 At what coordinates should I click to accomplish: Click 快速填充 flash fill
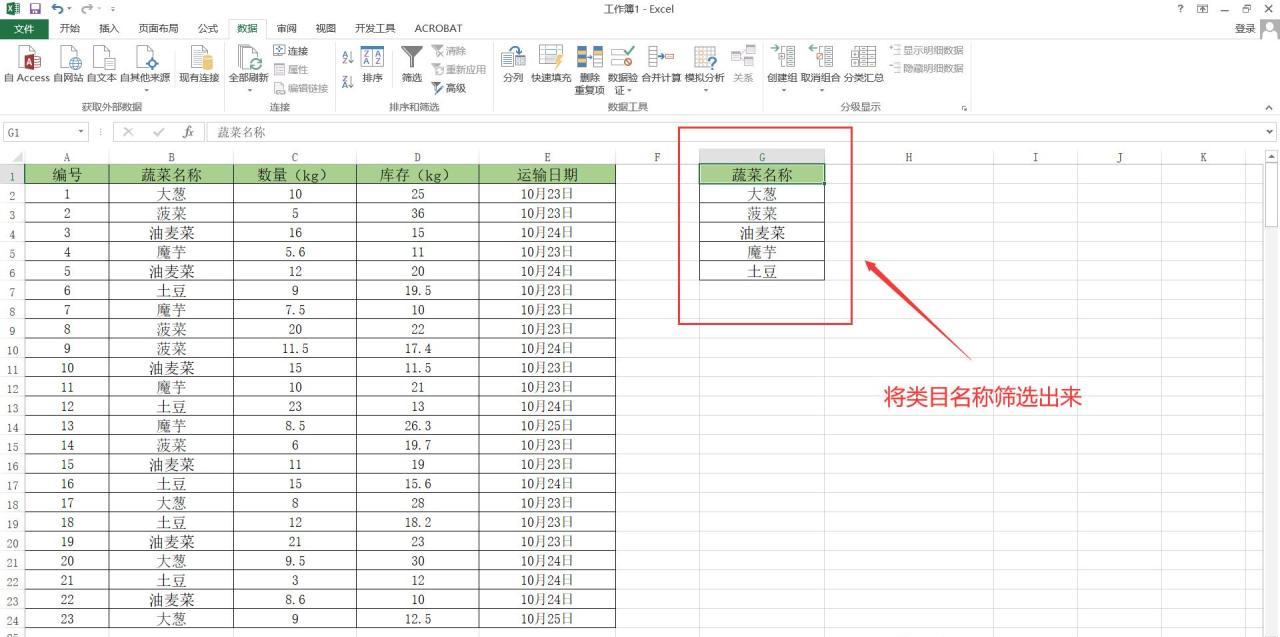(551, 64)
